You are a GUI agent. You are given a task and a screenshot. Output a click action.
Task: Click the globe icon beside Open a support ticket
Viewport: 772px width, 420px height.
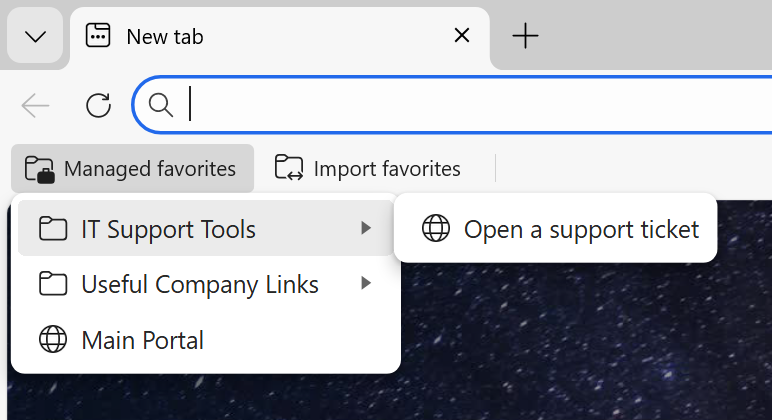[436, 228]
